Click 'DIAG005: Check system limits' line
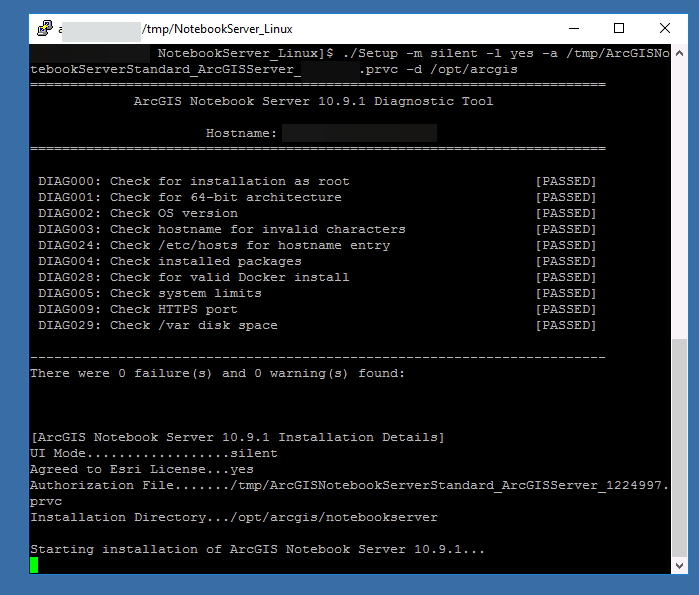Viewport: 699px width, 595px height. pyautogui.click(x=150, y=294)
